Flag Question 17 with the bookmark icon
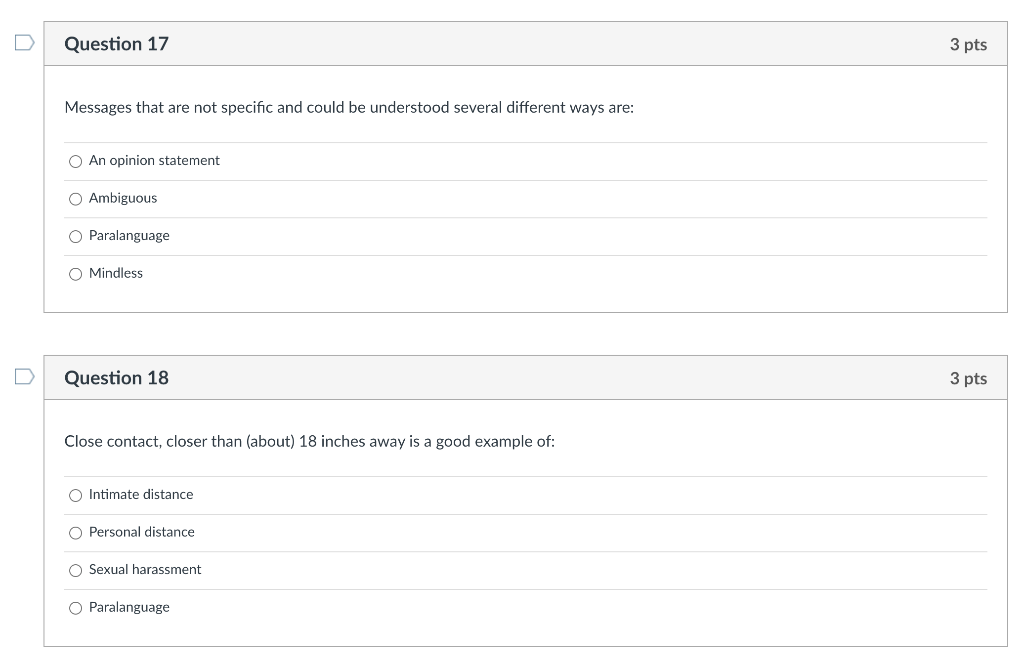The image size is (1024, 665). click(x=24, y=43)
